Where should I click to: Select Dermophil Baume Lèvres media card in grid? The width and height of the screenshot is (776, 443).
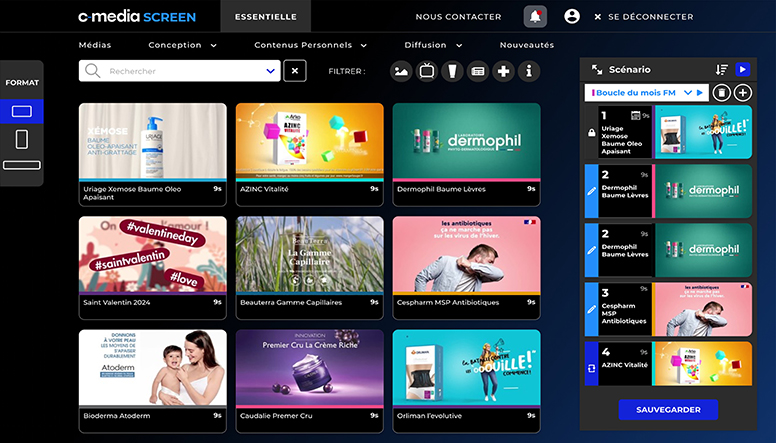click(x=466, y=154)
